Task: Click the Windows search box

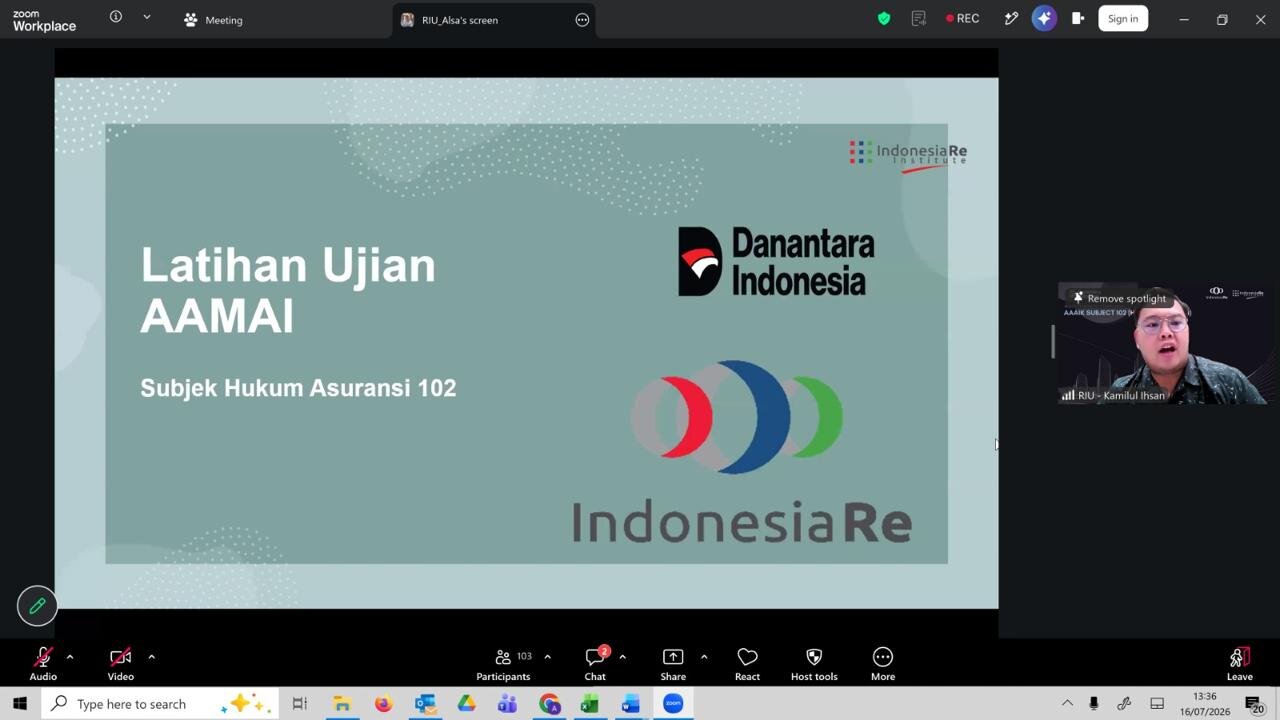Action: pos(160,704)
